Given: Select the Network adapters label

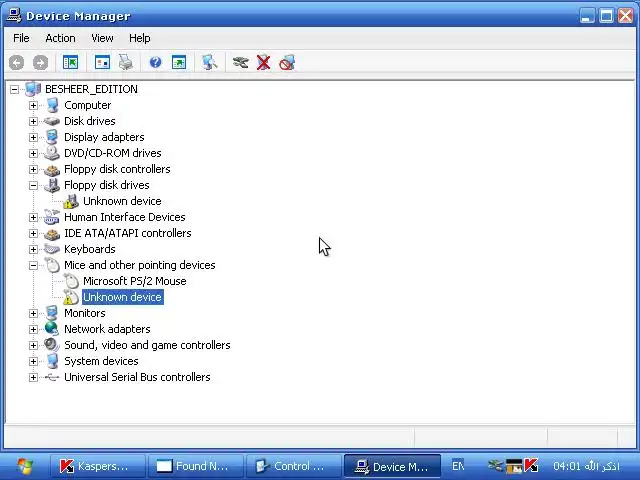Looking at the screenshot, I should click(107, 329).
